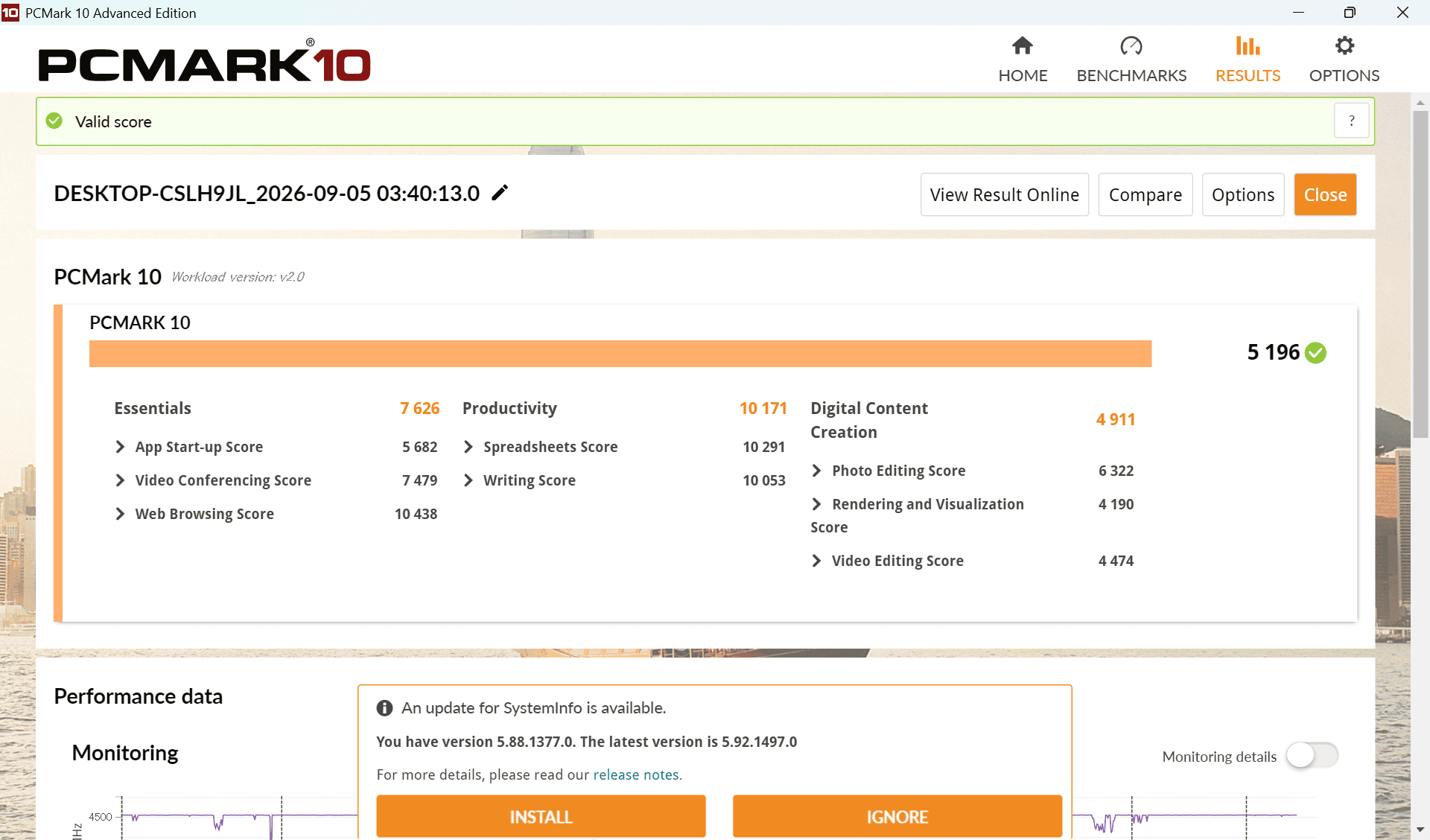Click the Options gear icon
1430x840 pixels.
[x=1344, y=46]
